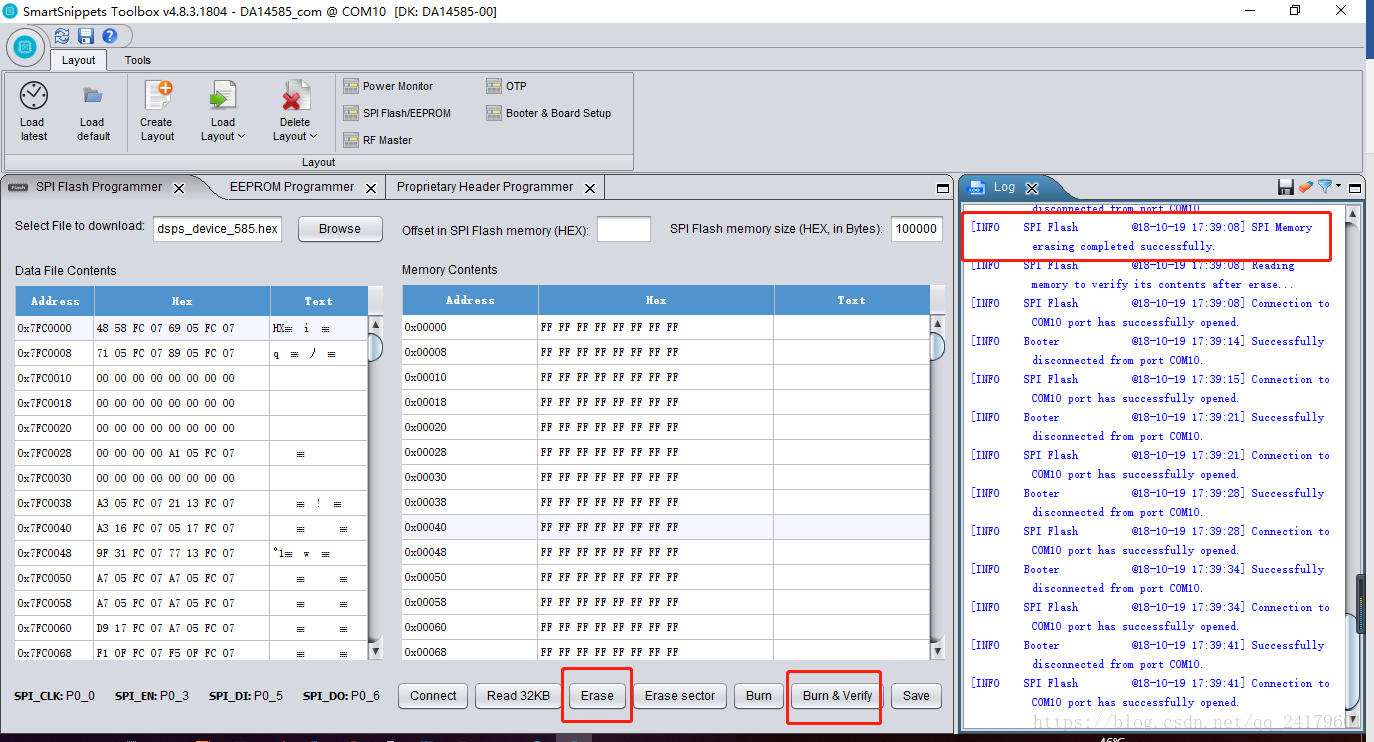Open log filter funnel dropdown
Image resolution: width=1374 pixels, height=742 pixels.
[1329, 187]
